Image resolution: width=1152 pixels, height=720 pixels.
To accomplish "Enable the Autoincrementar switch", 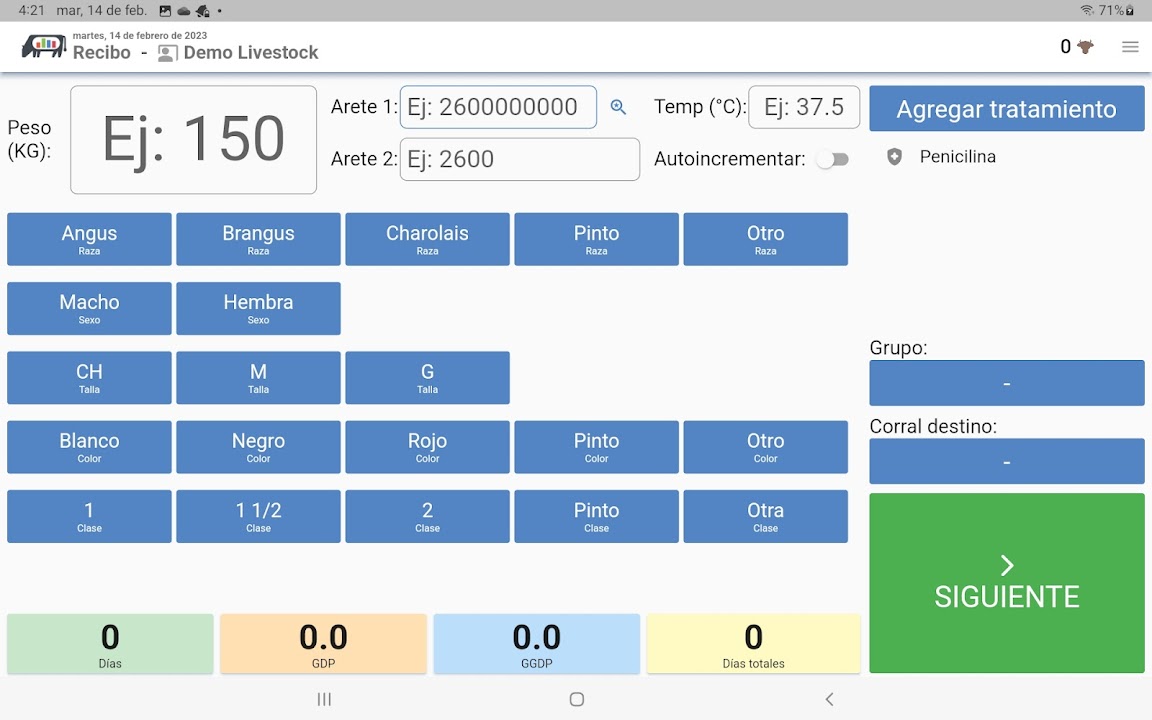I will tap(832, 159).
